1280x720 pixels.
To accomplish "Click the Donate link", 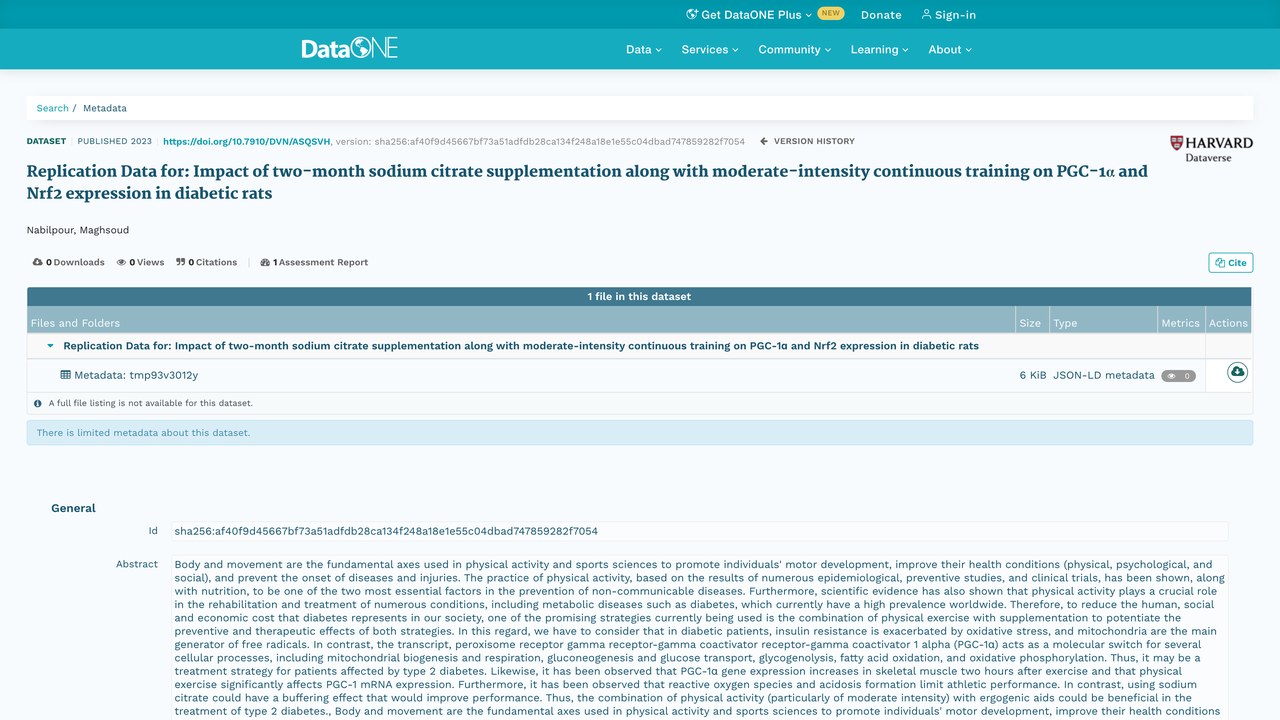I will pyautogui.click(x=881, y=15).
